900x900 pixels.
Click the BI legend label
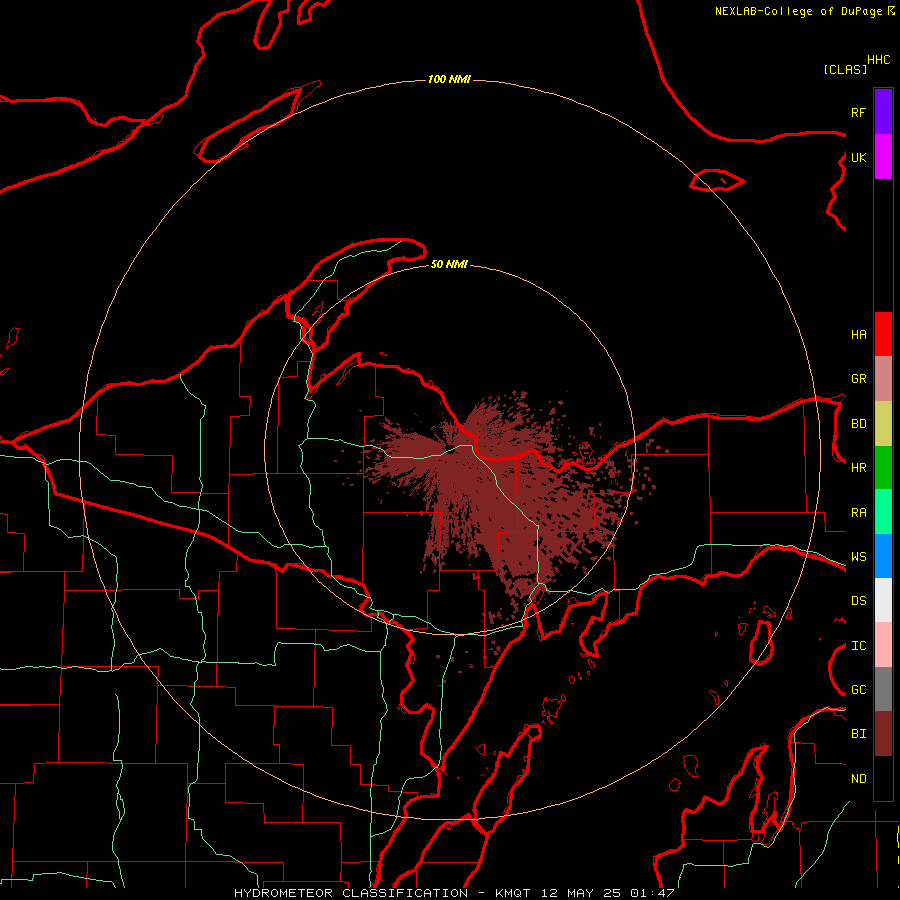(x=858, y=734)
